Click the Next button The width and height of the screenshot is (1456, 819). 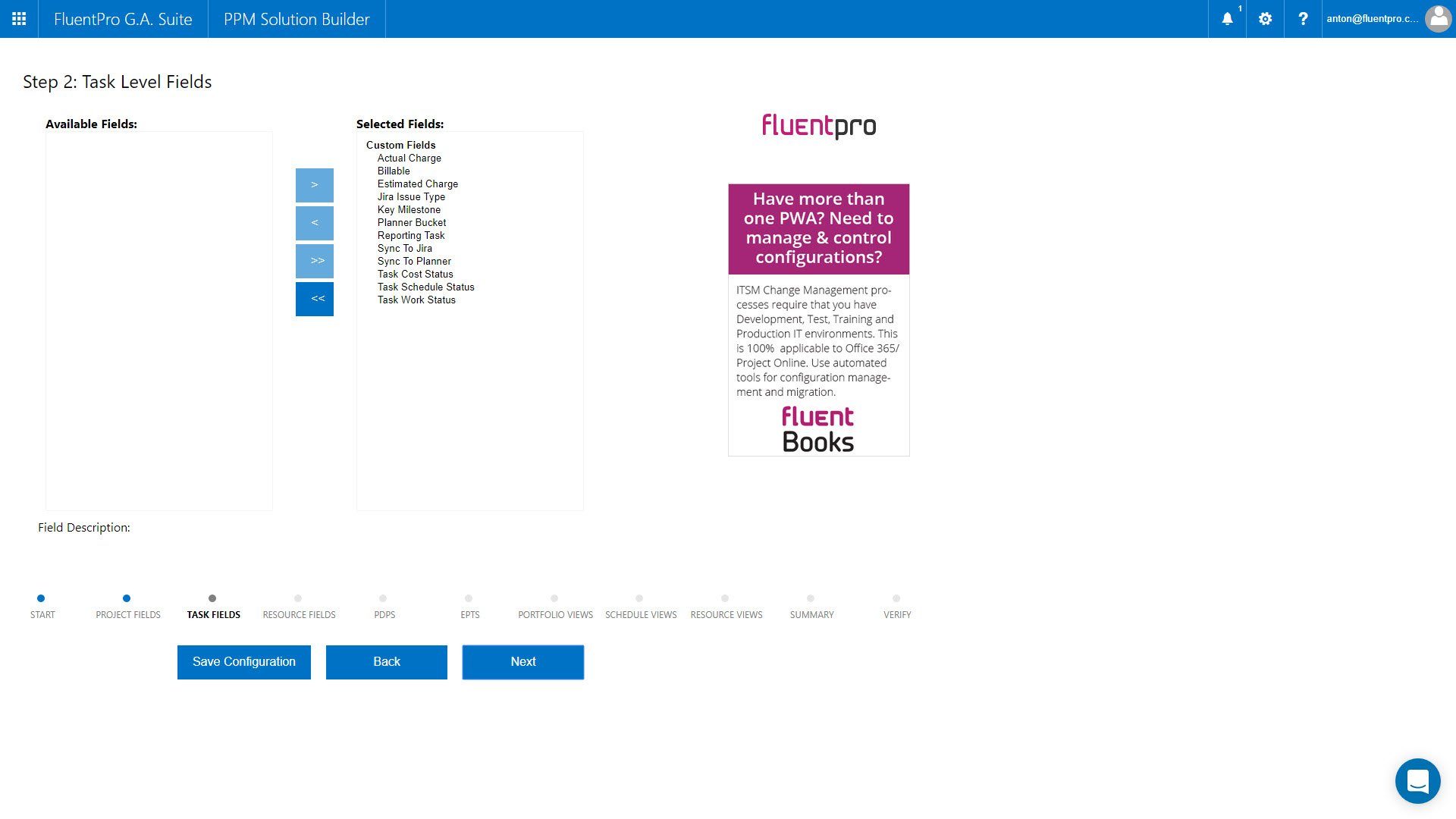pos(522,661)
